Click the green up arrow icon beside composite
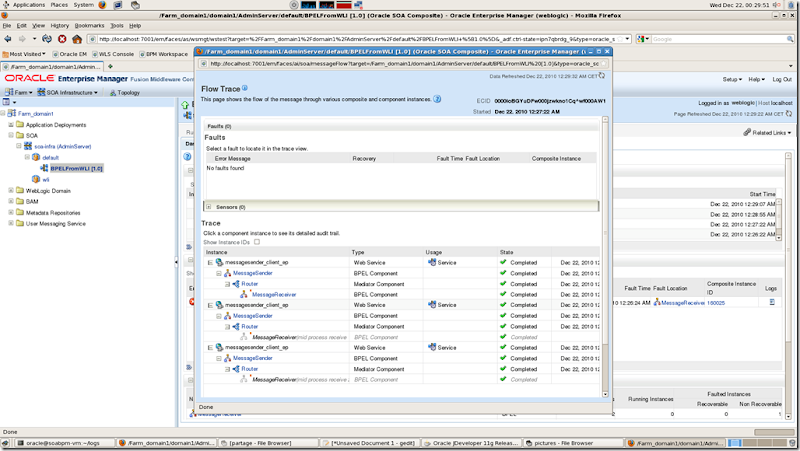This screenshot has width=800, height=451. pos(185,105)
